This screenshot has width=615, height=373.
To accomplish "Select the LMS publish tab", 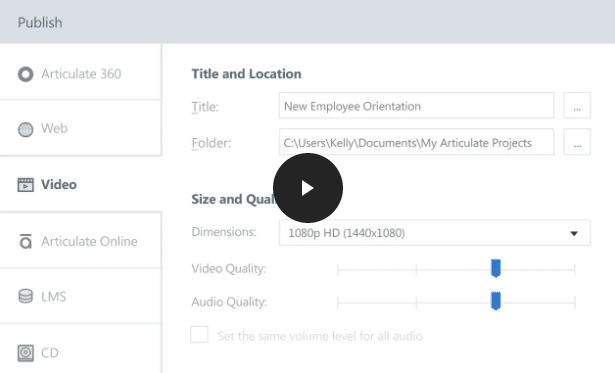I will tap(80, 296).
